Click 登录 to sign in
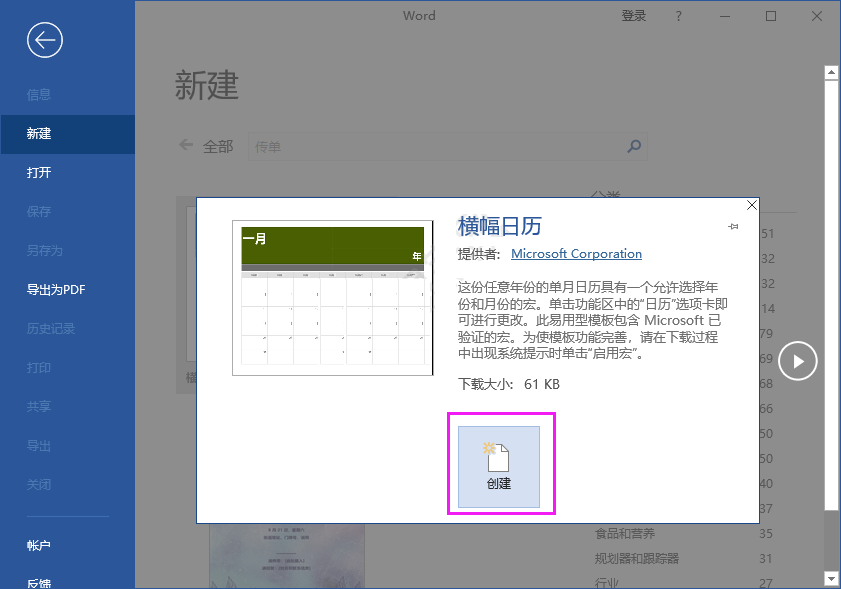 tap(633, 16)
